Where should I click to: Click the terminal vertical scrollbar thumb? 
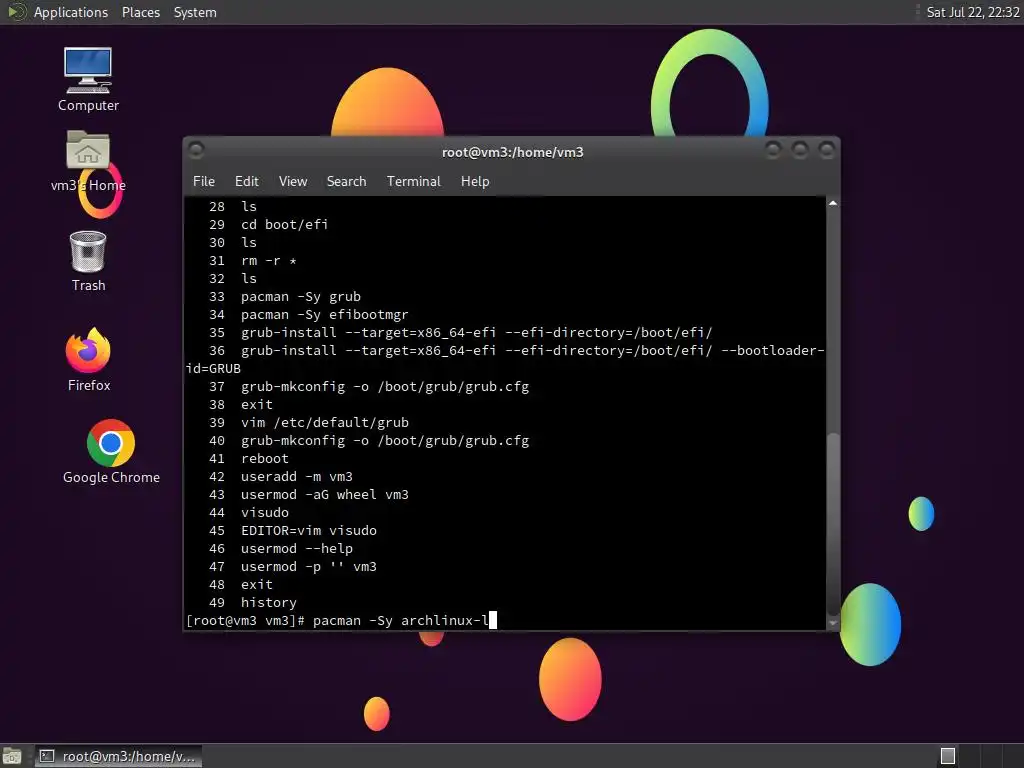pos(833,522)
